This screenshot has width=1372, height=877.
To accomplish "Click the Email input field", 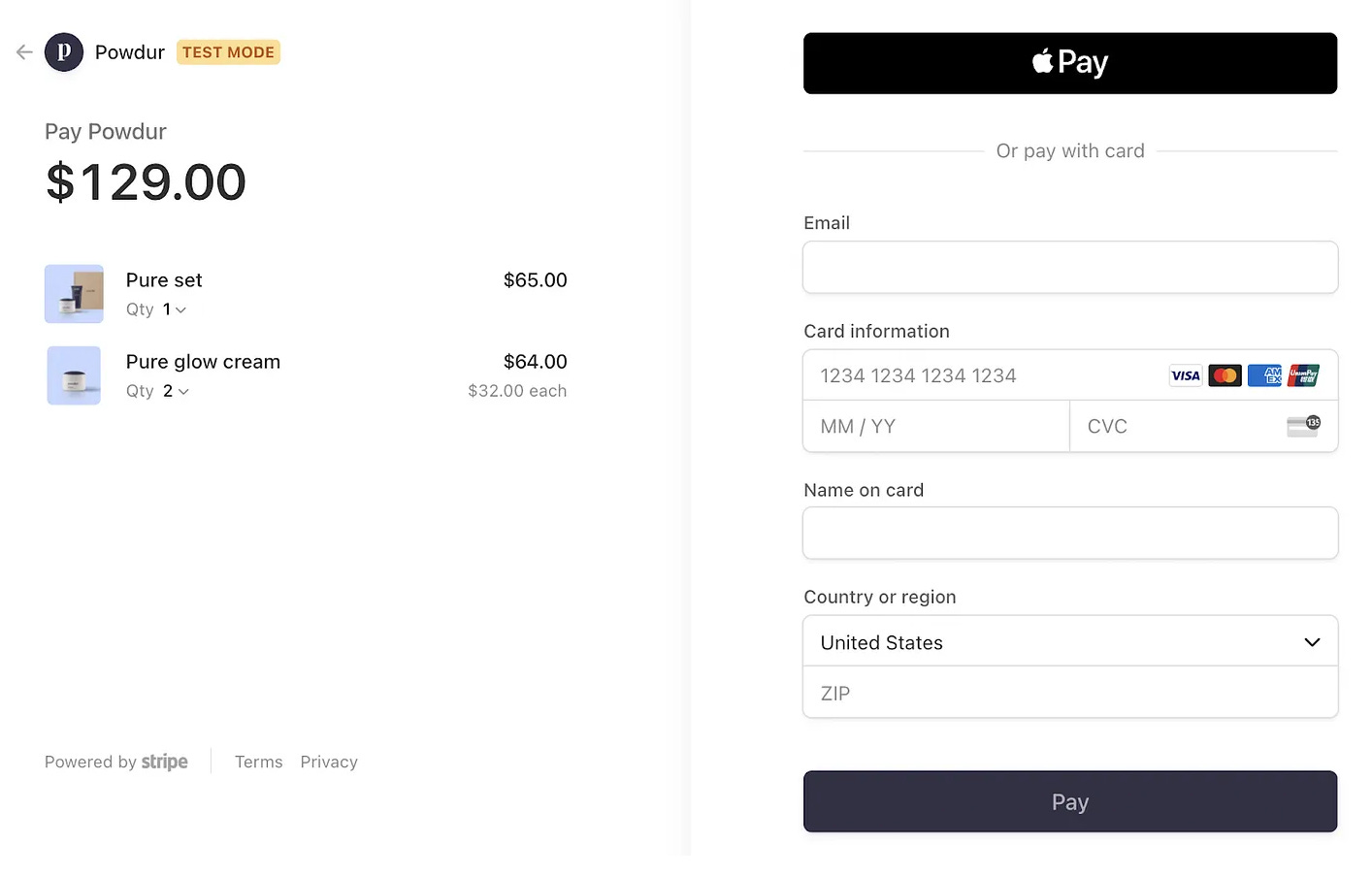I will click(1070, 267).
